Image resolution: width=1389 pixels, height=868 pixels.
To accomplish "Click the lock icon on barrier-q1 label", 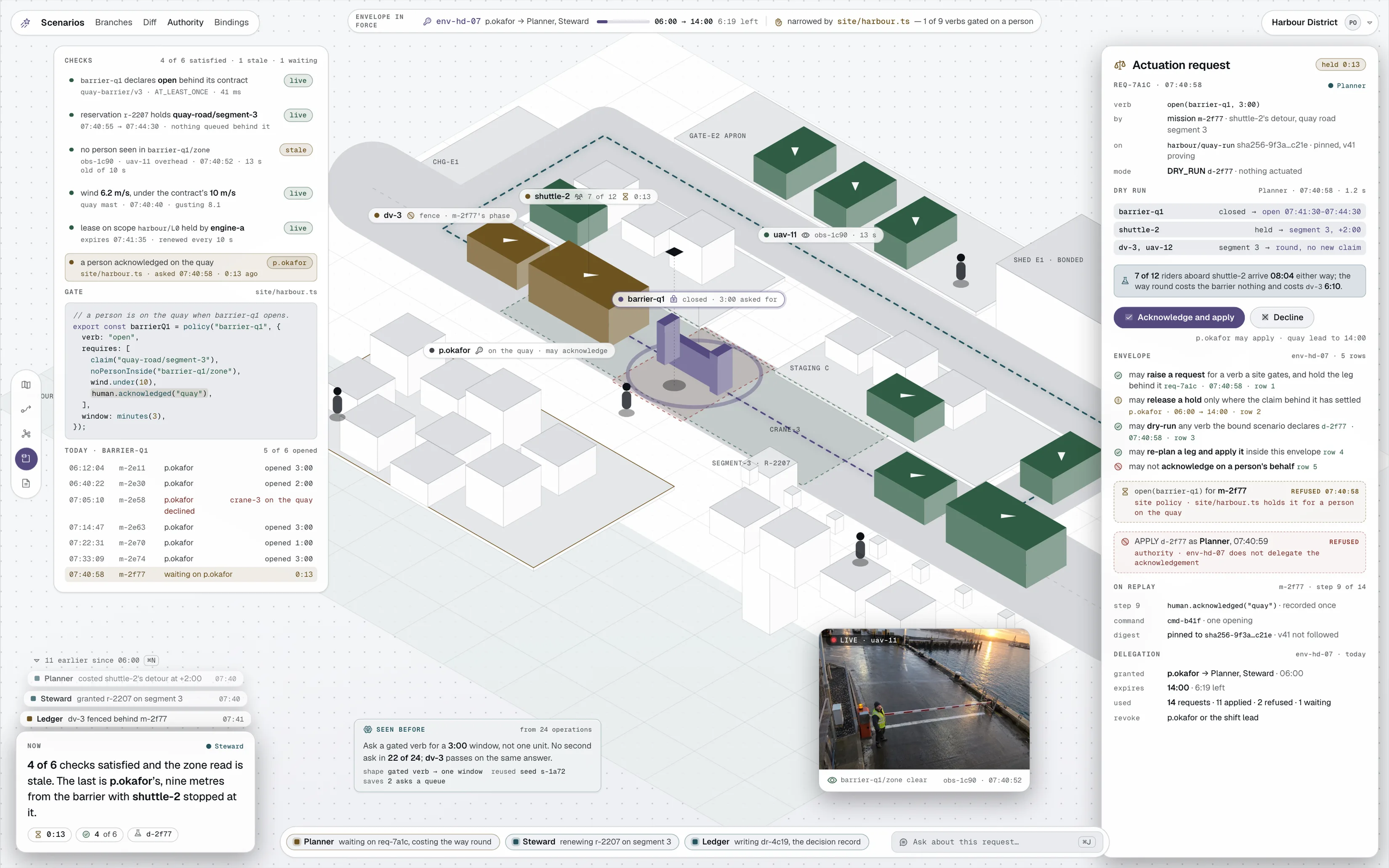I will pyautogui.click(x=674, y=299).
